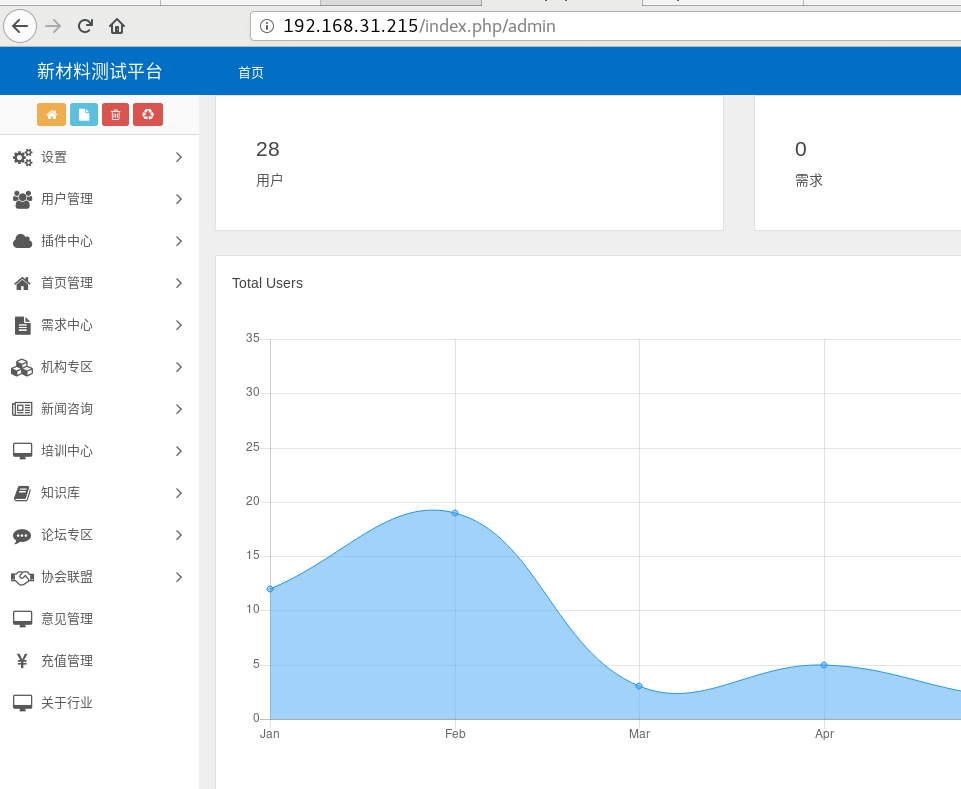The width and height of the screenshot is (961, 789).
Task: Click the 新材料测试平台 site title
Action: [x=99, y=71]
